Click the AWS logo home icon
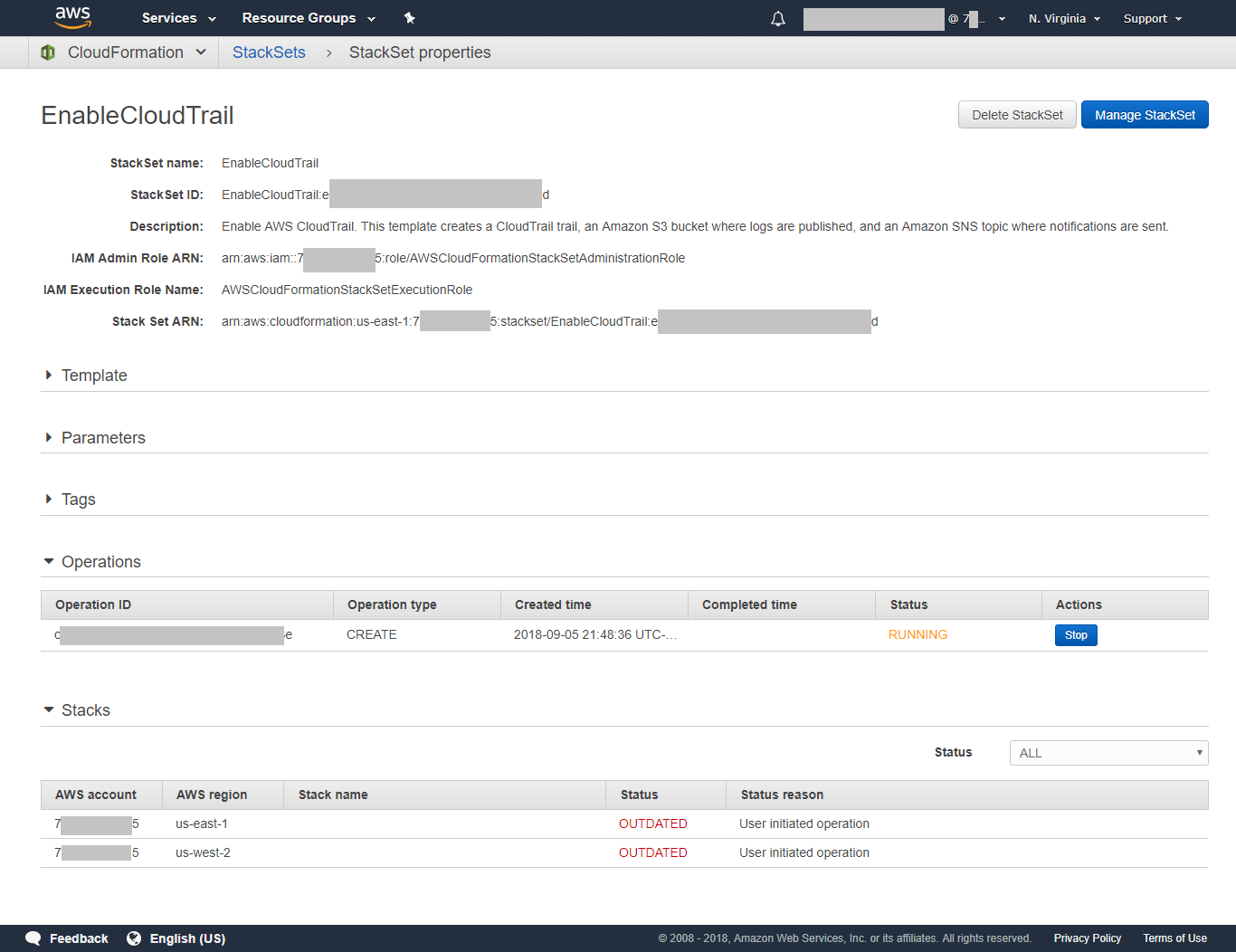Image resolution: width=1236 pixels, height=952 pixels. [72, 17]
